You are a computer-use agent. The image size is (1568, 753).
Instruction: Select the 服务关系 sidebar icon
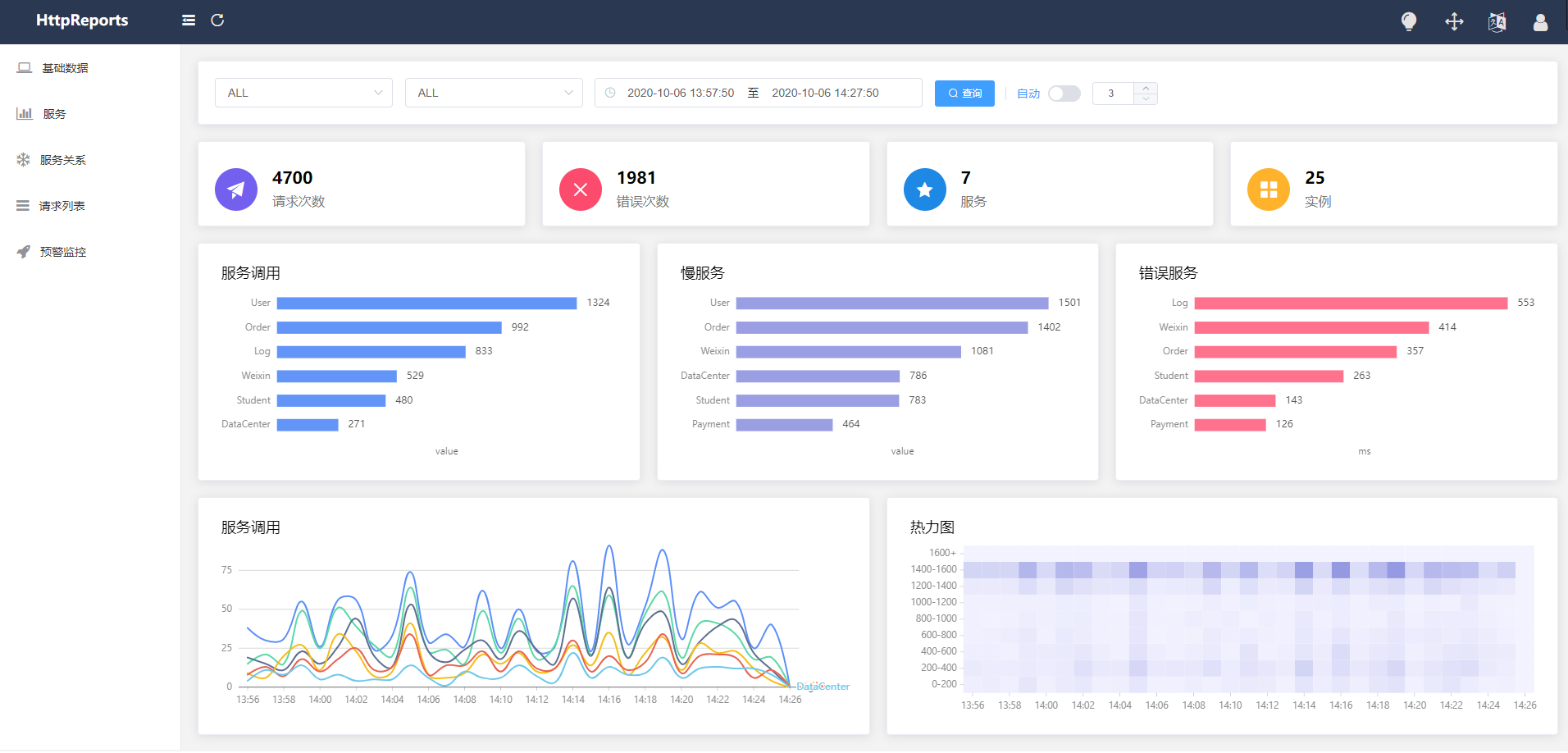pyautogui.click(x=23, y=159)
